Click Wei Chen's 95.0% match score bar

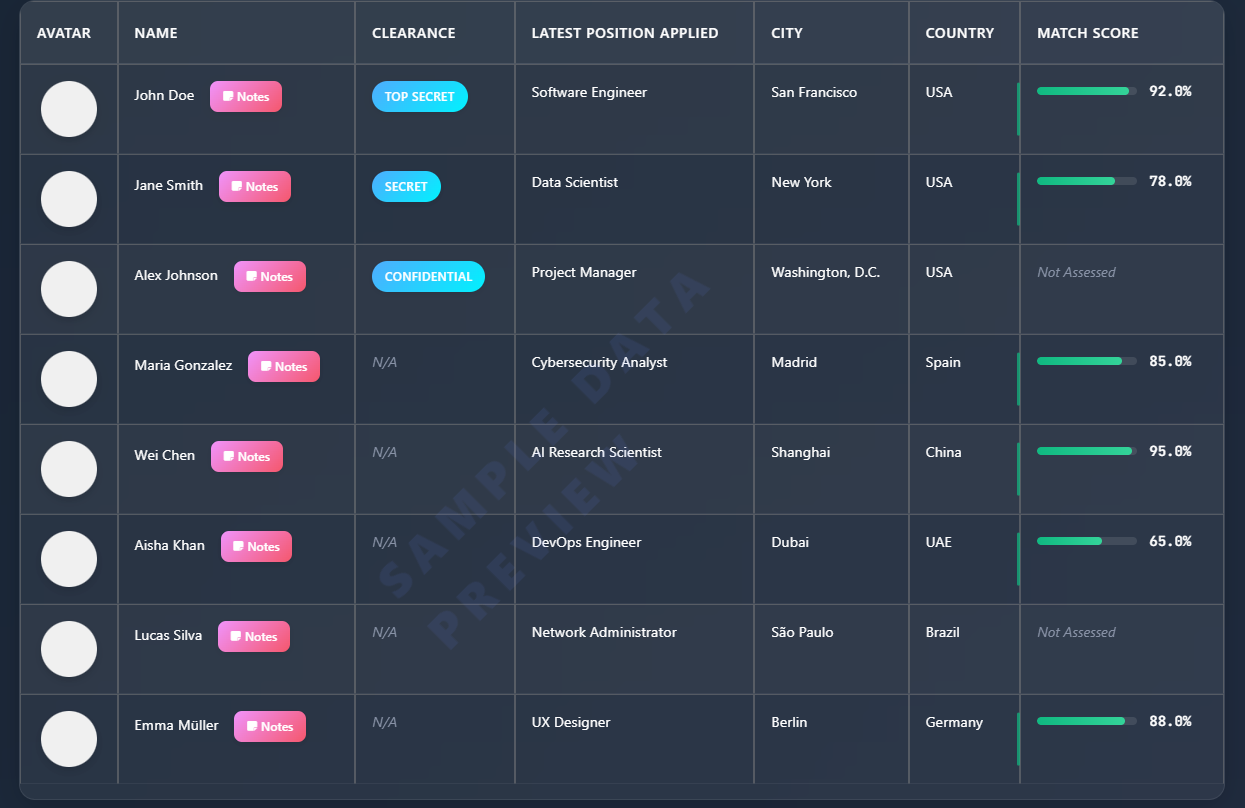tap(1085, 451)
